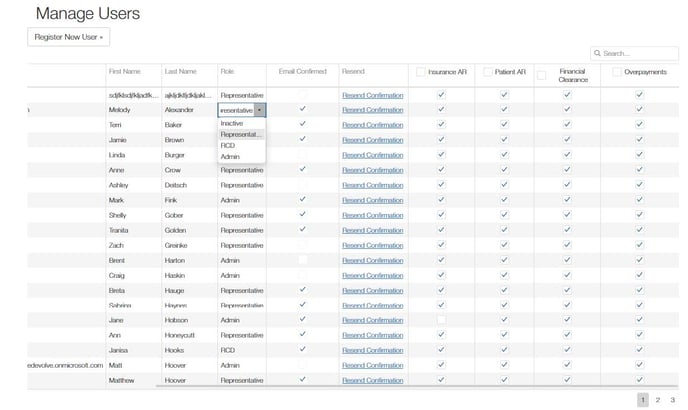Toggle Email Confirmed checkbox for Brent Harton

tap(302, 260)
